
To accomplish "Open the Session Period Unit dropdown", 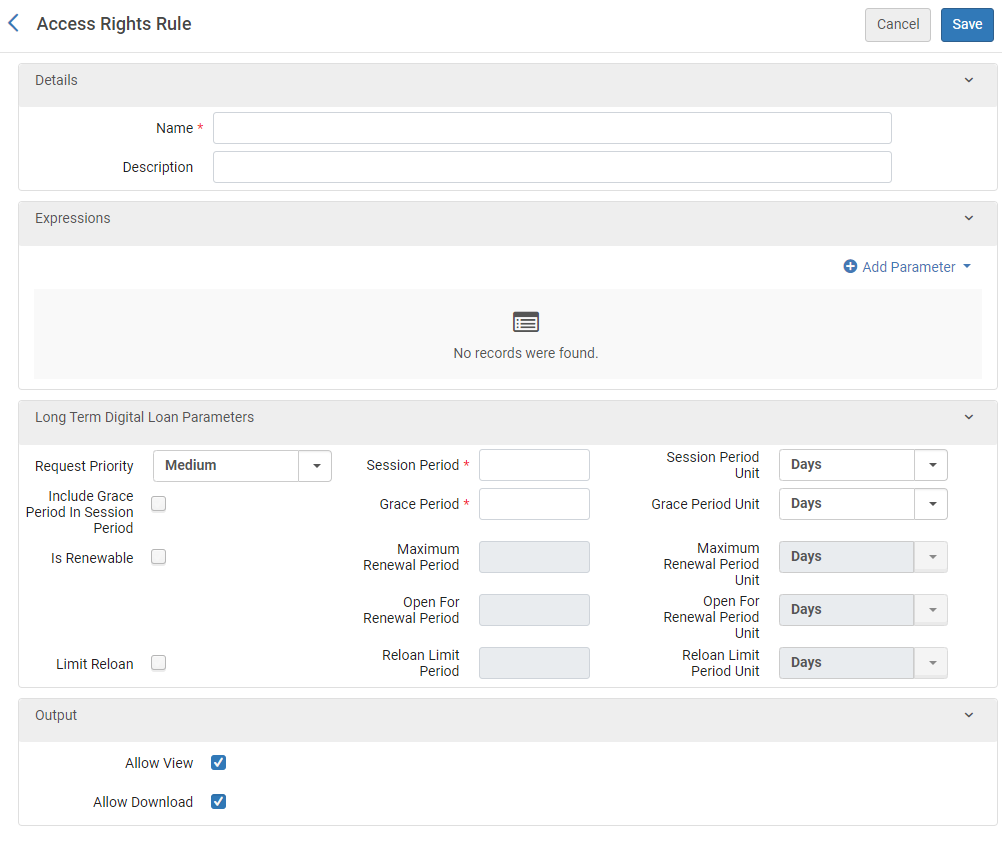I will click(x=931, y=465).
